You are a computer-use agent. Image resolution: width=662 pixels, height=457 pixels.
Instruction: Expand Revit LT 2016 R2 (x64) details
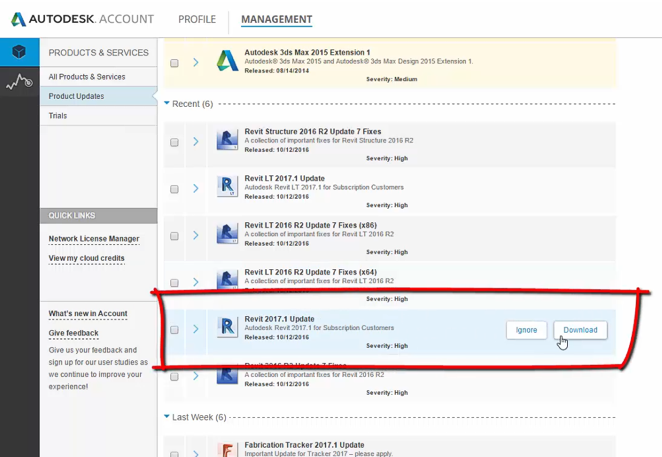tap(196, 282)
